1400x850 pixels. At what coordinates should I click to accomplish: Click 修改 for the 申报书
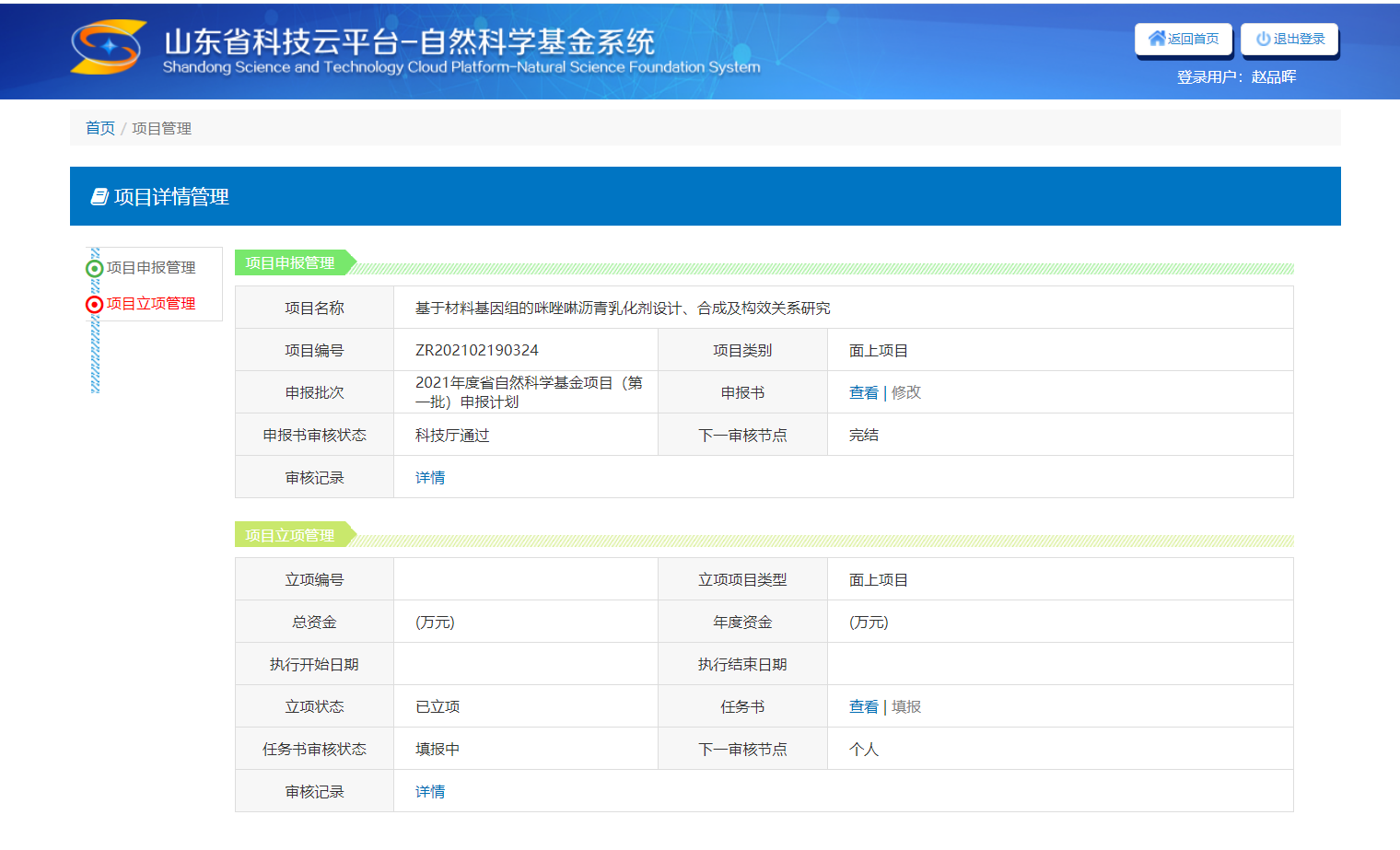tap(906, 392)
